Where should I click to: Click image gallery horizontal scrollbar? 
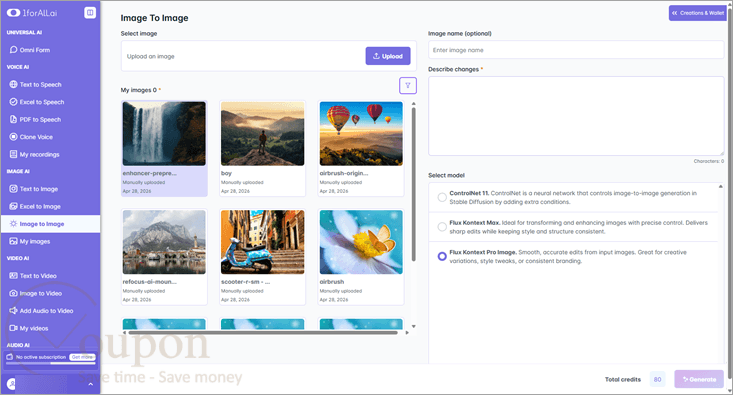pyautogui.click(x=263, y=332)
